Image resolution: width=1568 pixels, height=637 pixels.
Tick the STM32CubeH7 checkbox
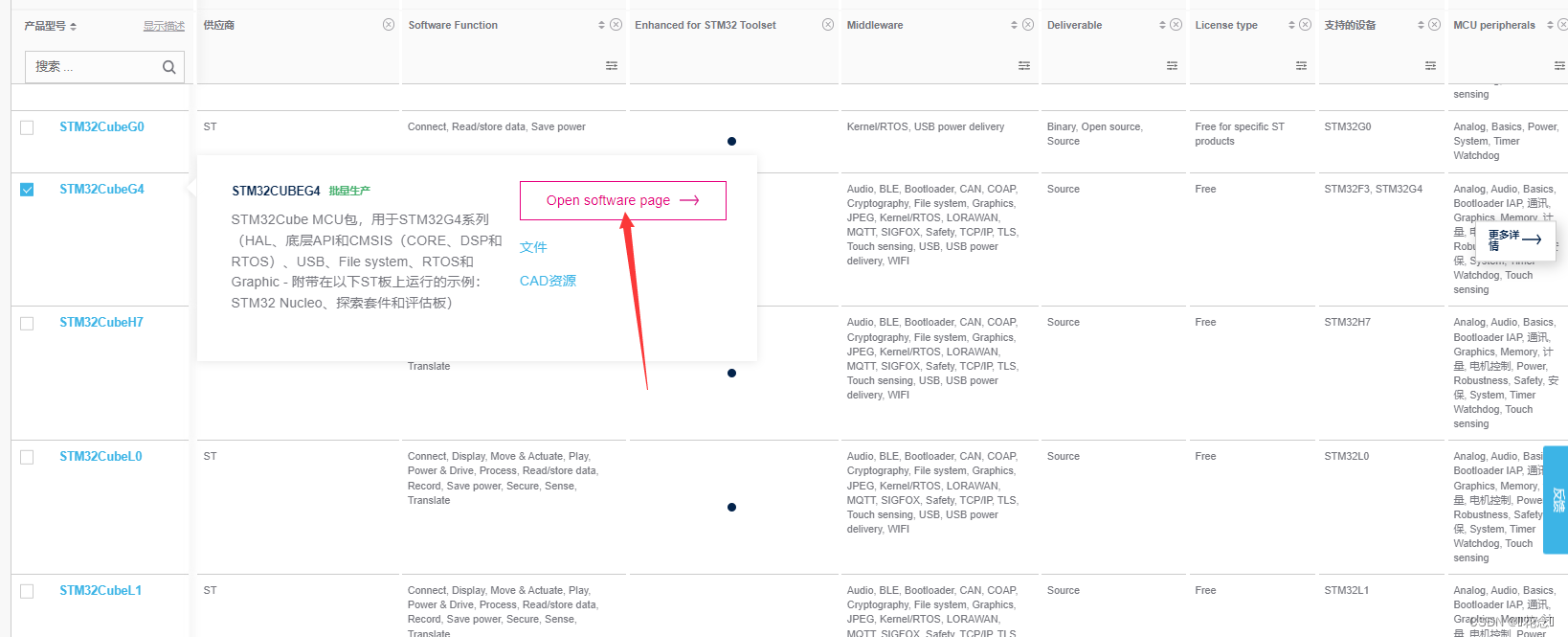point(27,324)
